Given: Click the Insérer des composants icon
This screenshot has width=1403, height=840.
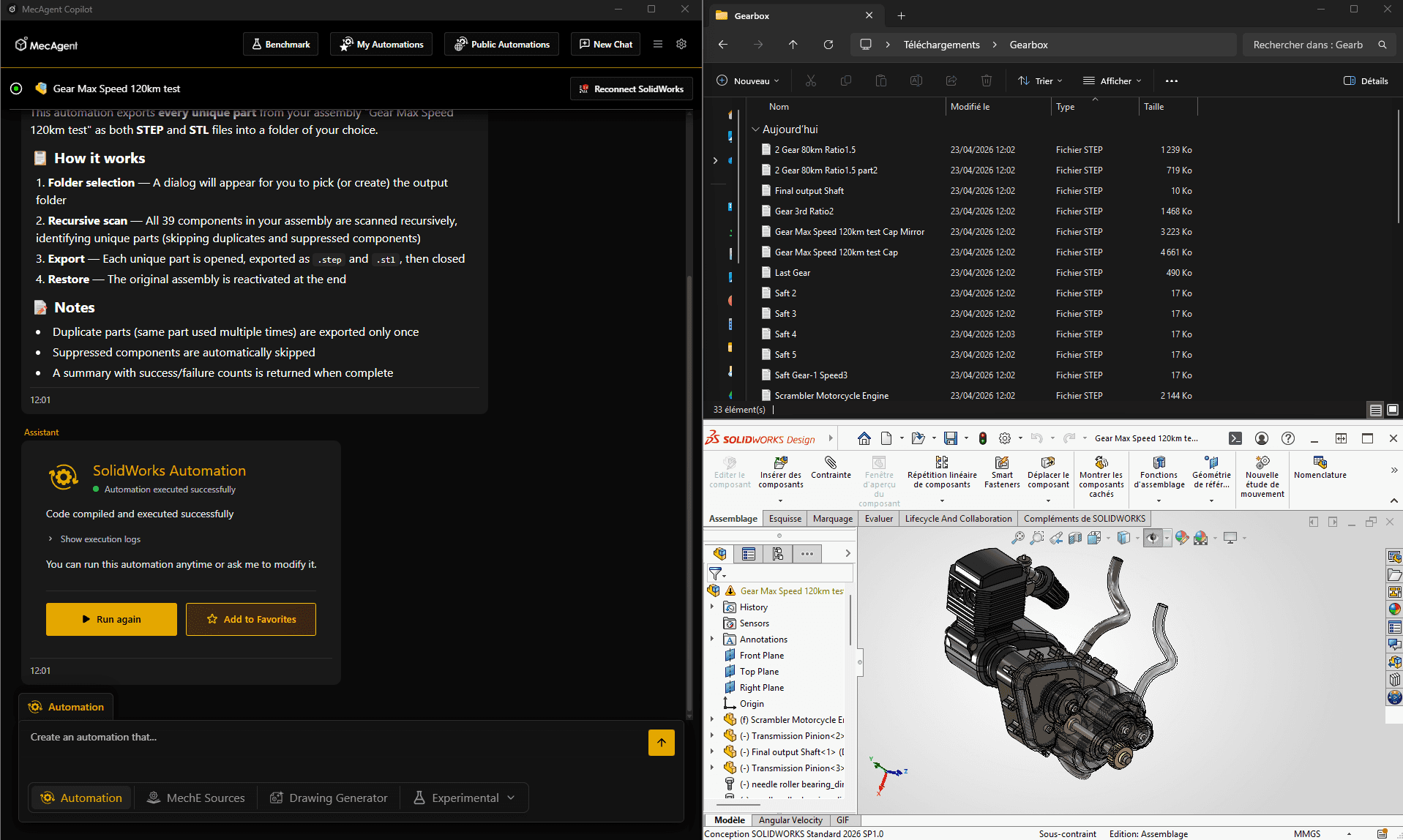Looking at the screenshot, I should click(780, 463).
